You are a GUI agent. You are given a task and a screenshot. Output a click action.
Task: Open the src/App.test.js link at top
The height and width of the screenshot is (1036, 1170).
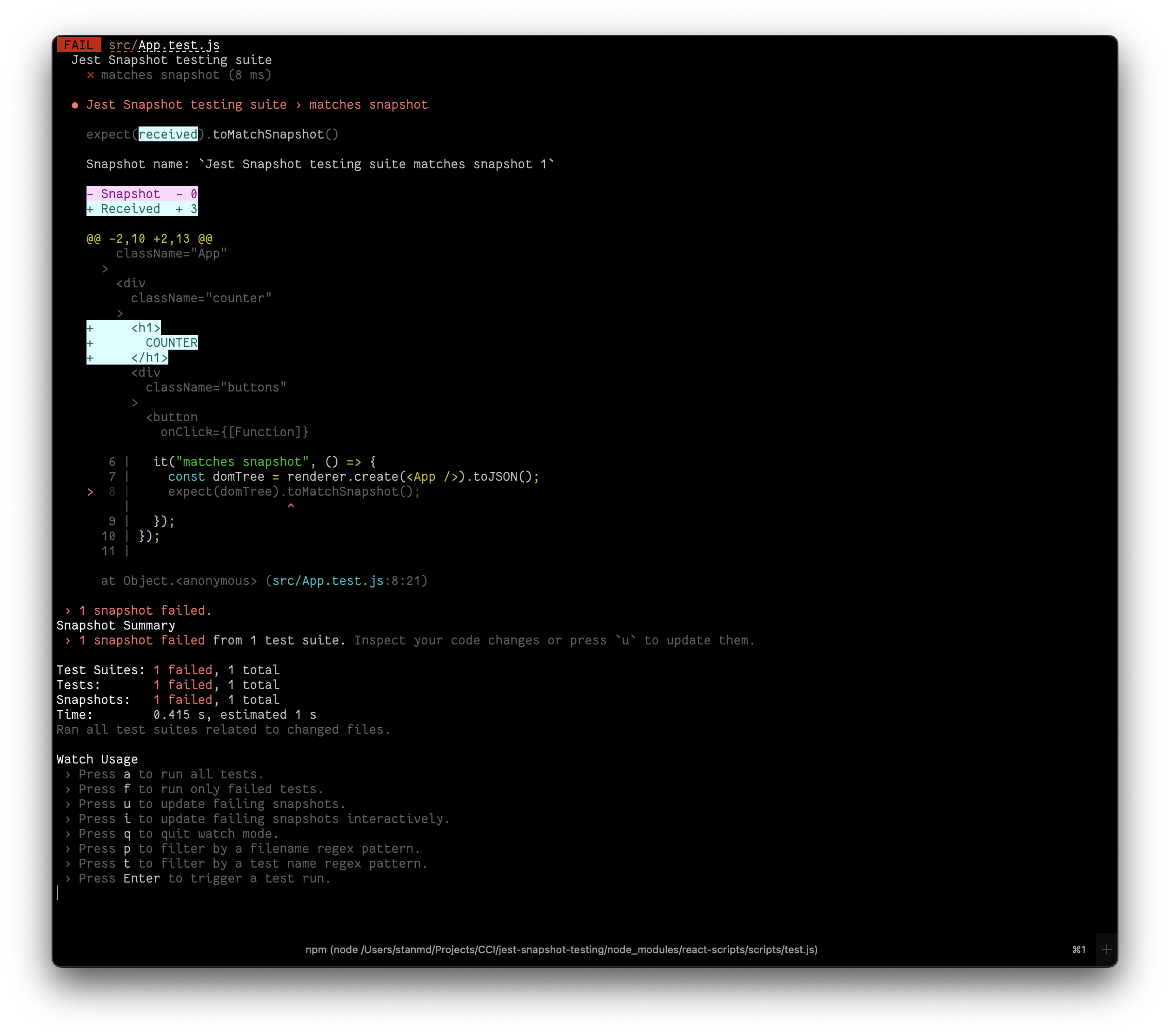point(163,45)
